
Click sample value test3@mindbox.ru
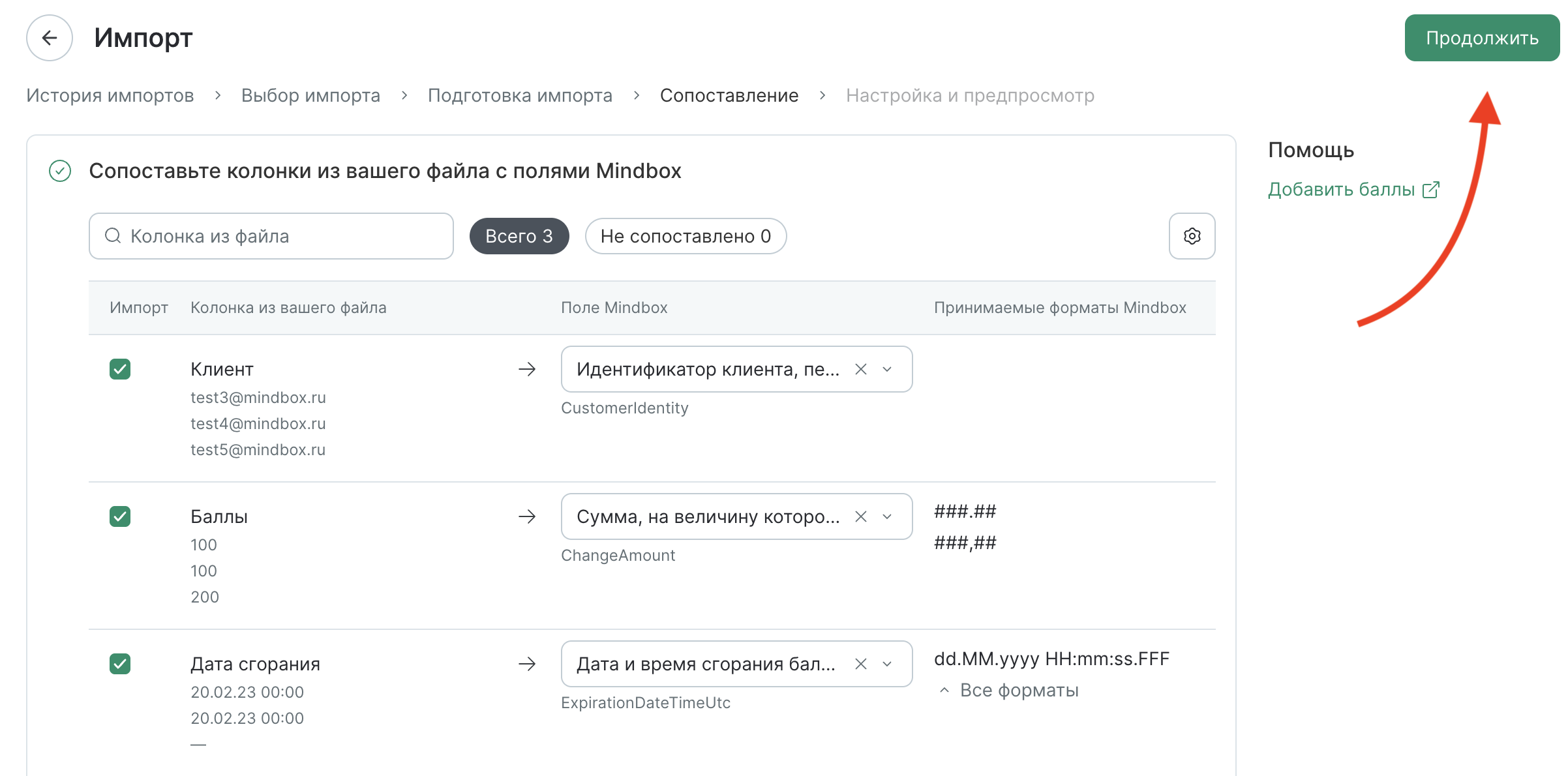point(258,398)
